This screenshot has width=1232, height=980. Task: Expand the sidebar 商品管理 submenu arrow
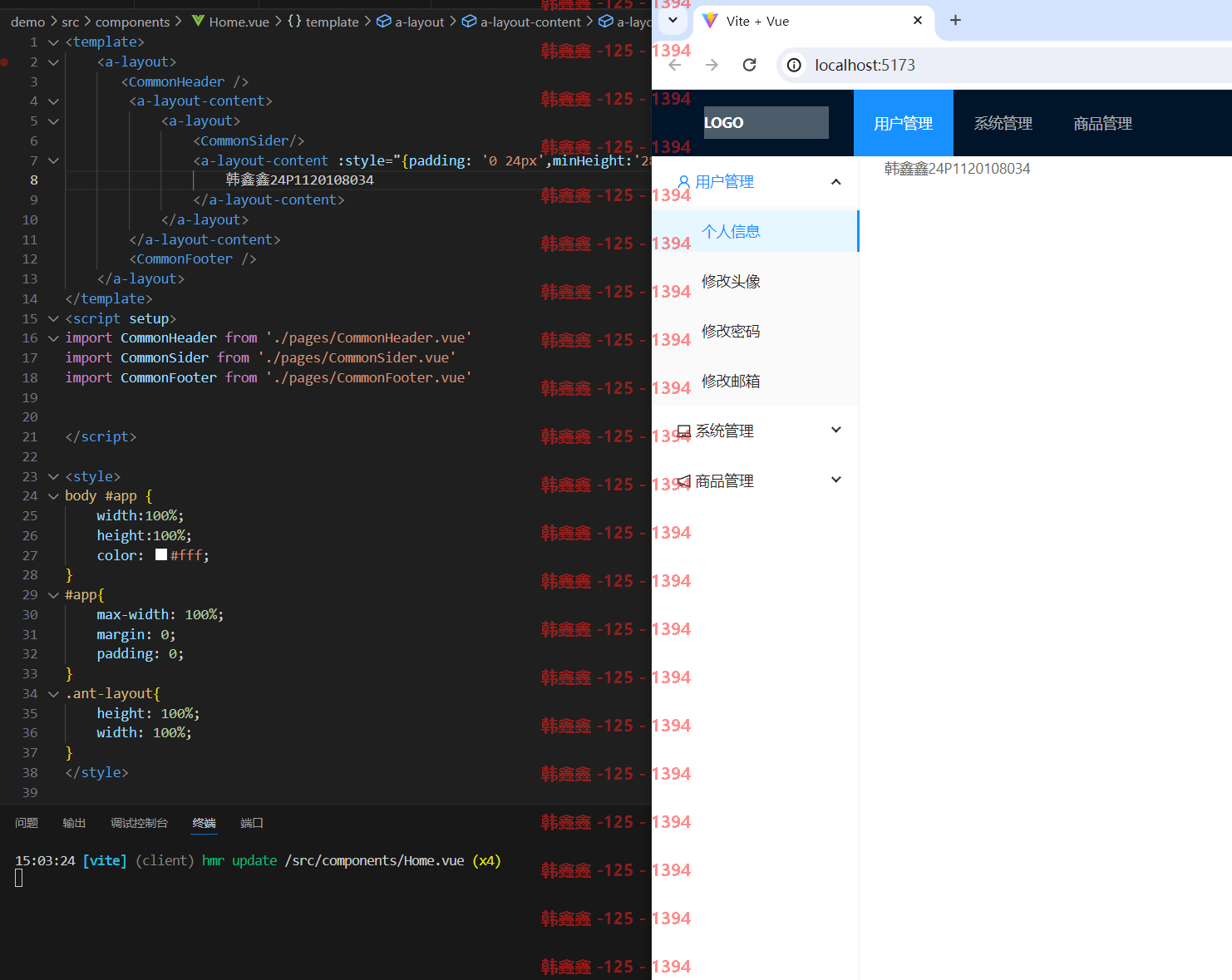pyautogui.click(x=836, y=480)
